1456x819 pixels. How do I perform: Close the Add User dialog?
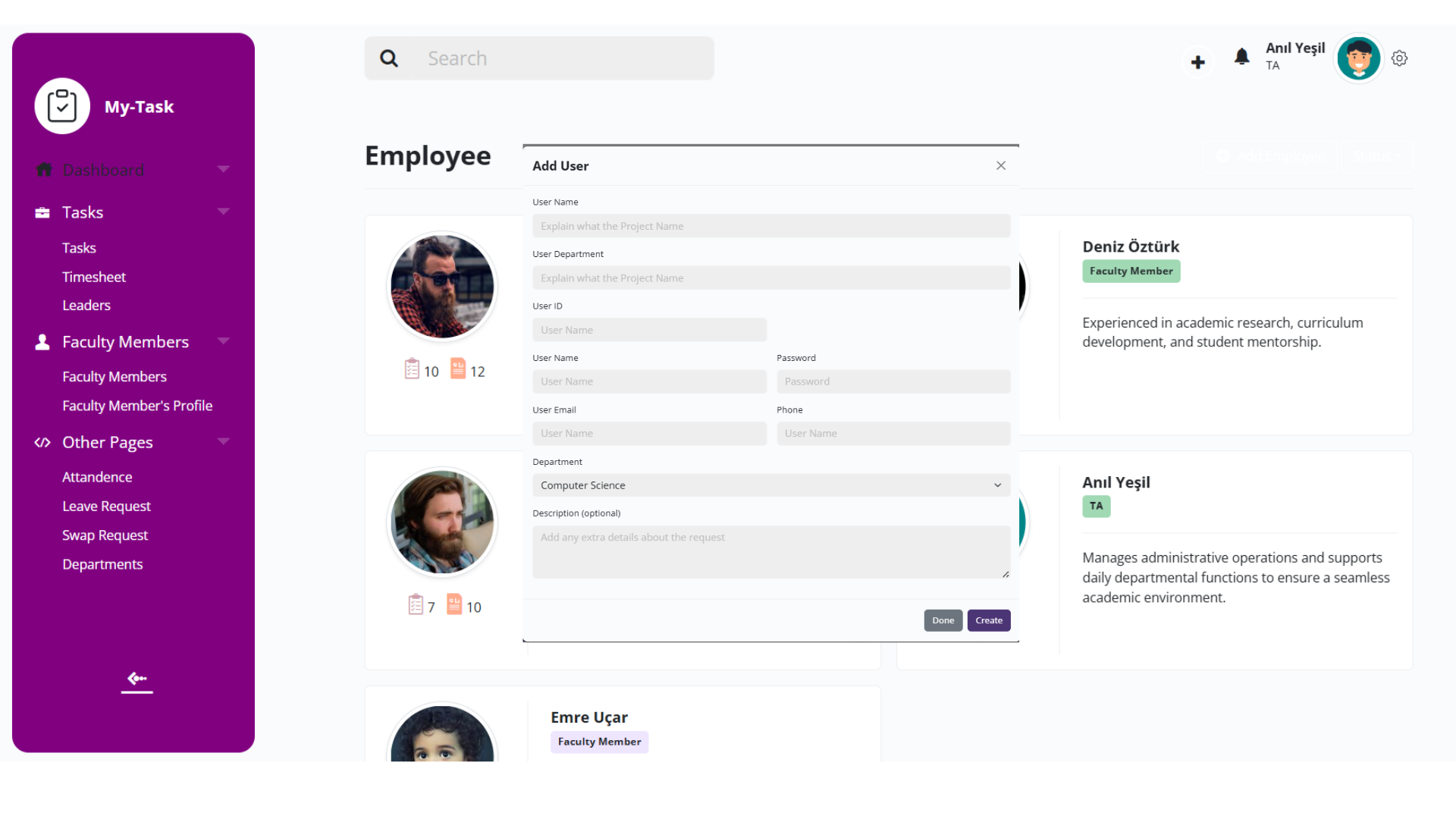1001,165
